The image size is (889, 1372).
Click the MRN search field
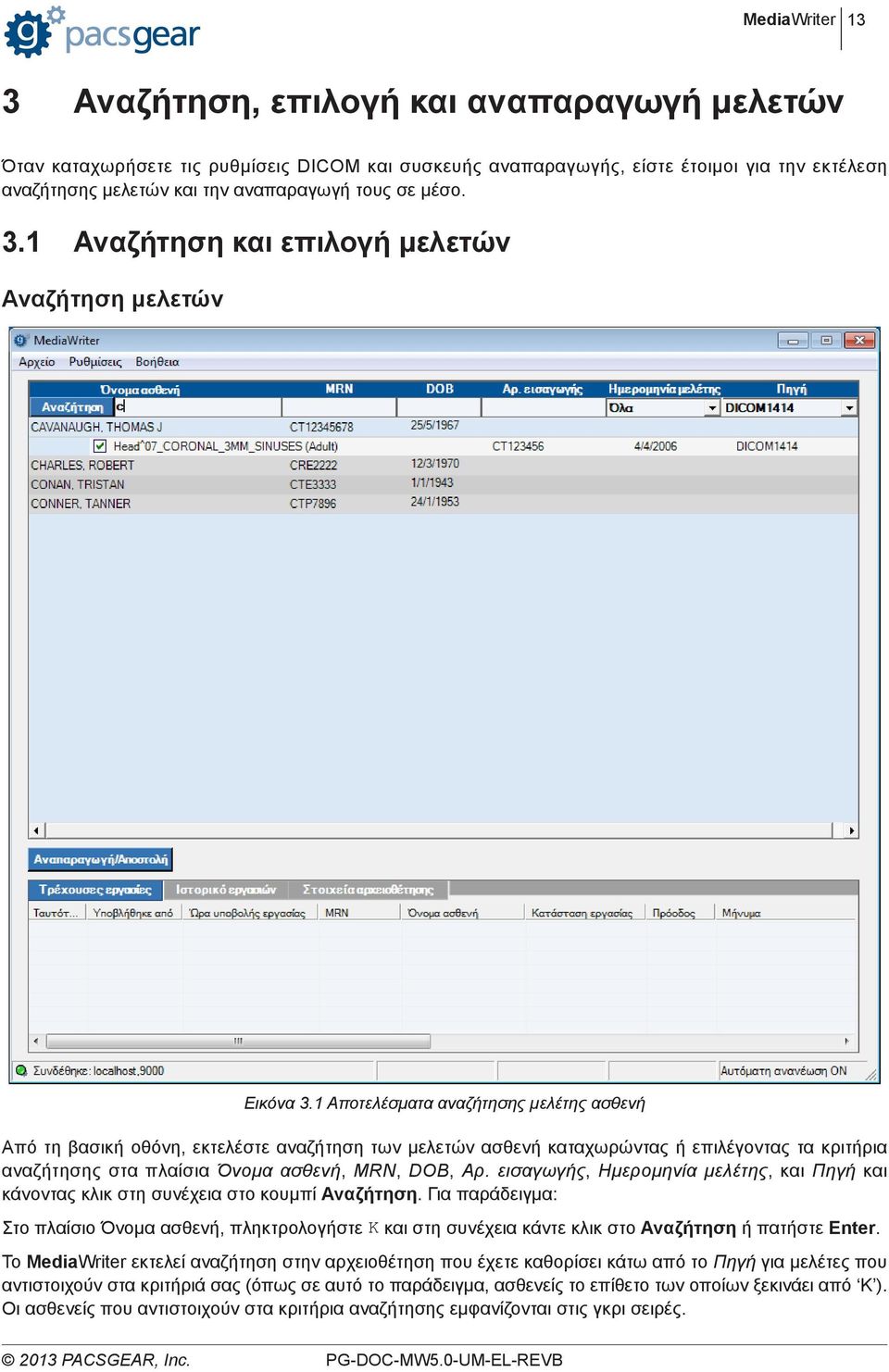pyautogui.click(x=340, y=407)
